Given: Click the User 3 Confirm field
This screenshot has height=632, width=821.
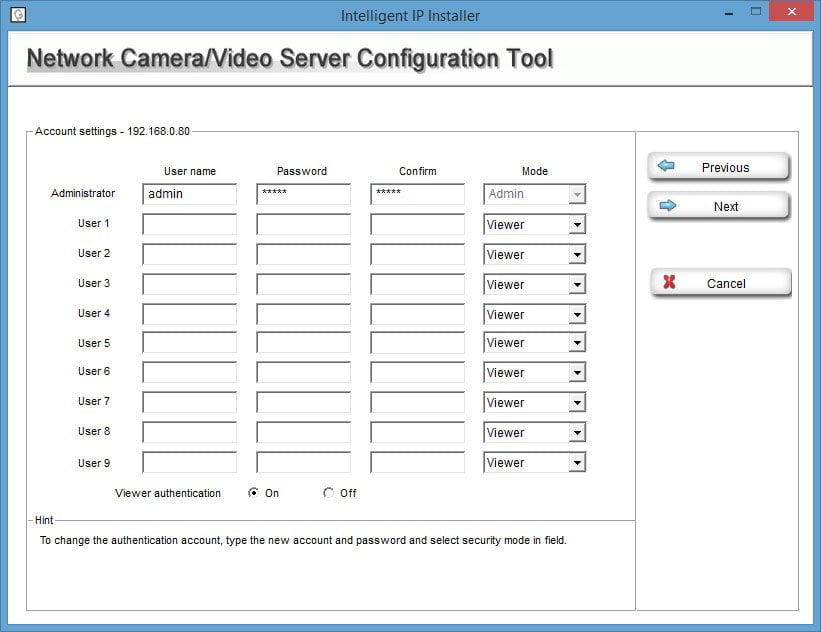Looking at the screenshot, I should click(x=417, y=284).
